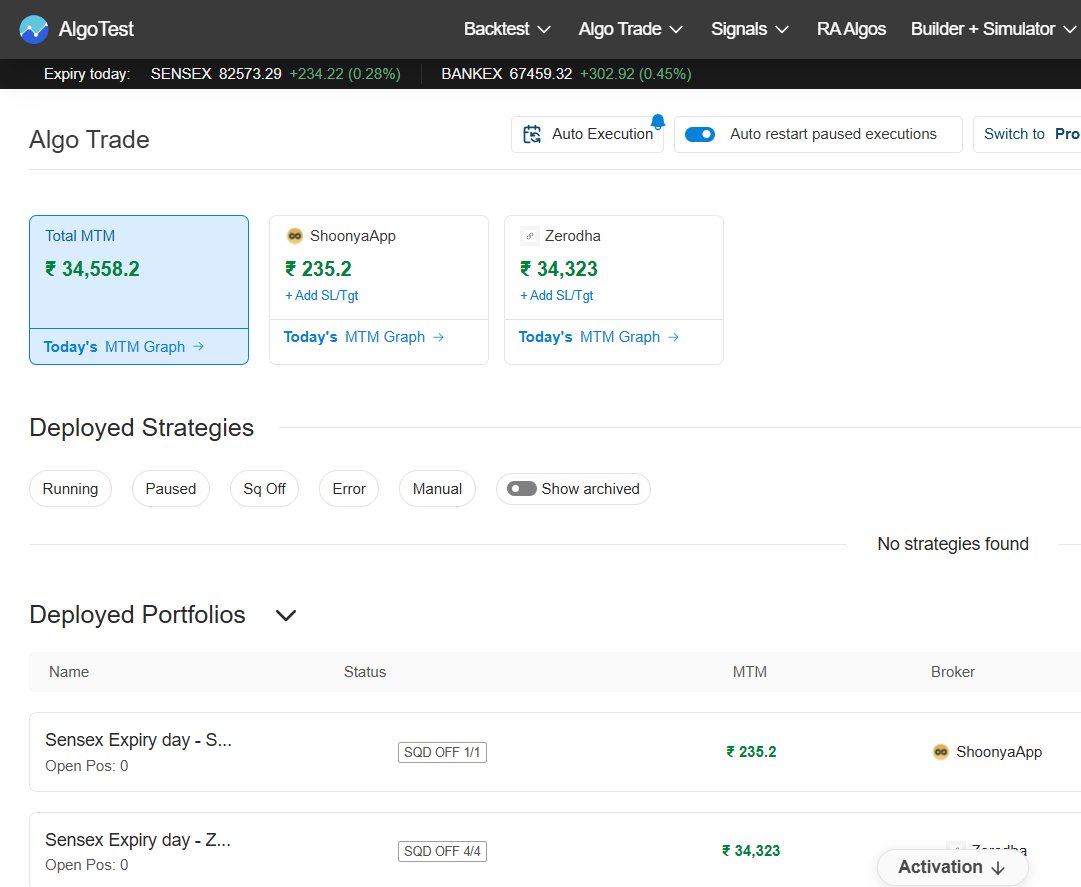Collapse the Deployed Portfolios section

[x=285, y=616]
